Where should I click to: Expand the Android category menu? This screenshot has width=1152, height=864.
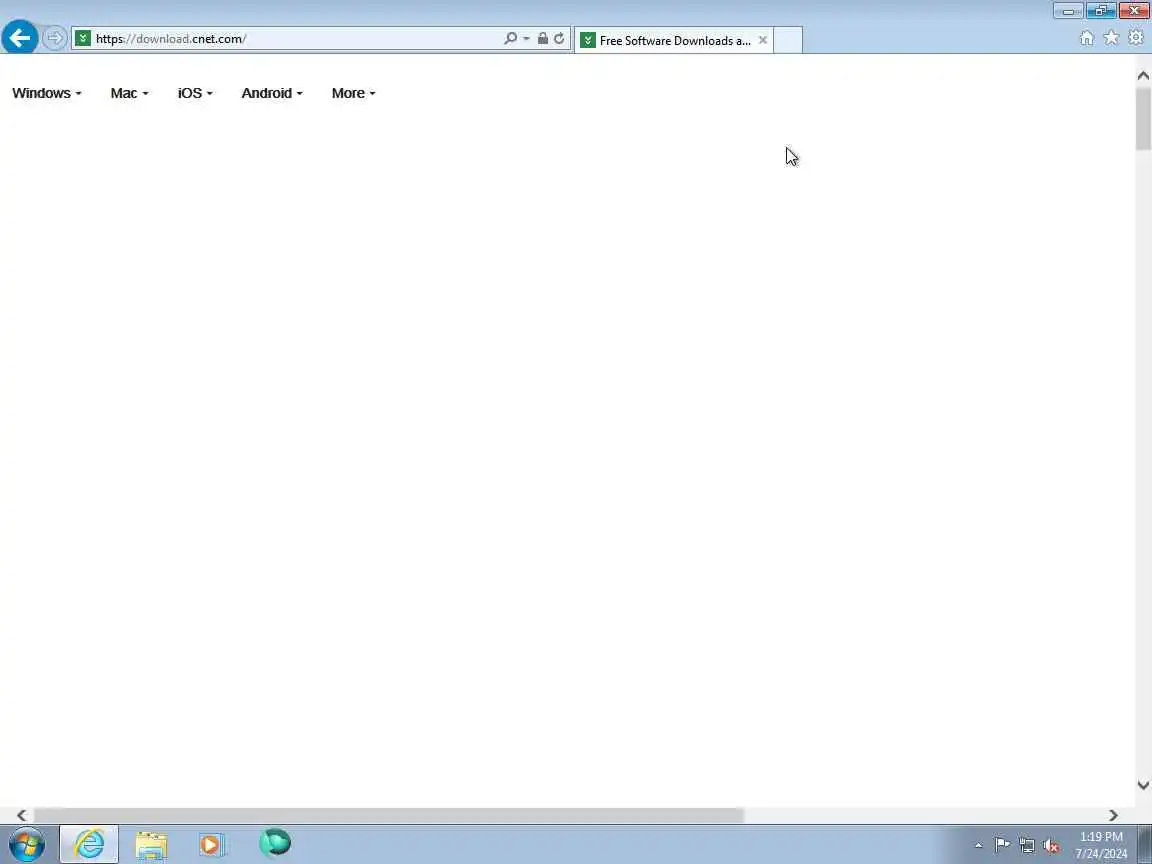(x=272, y=93)
